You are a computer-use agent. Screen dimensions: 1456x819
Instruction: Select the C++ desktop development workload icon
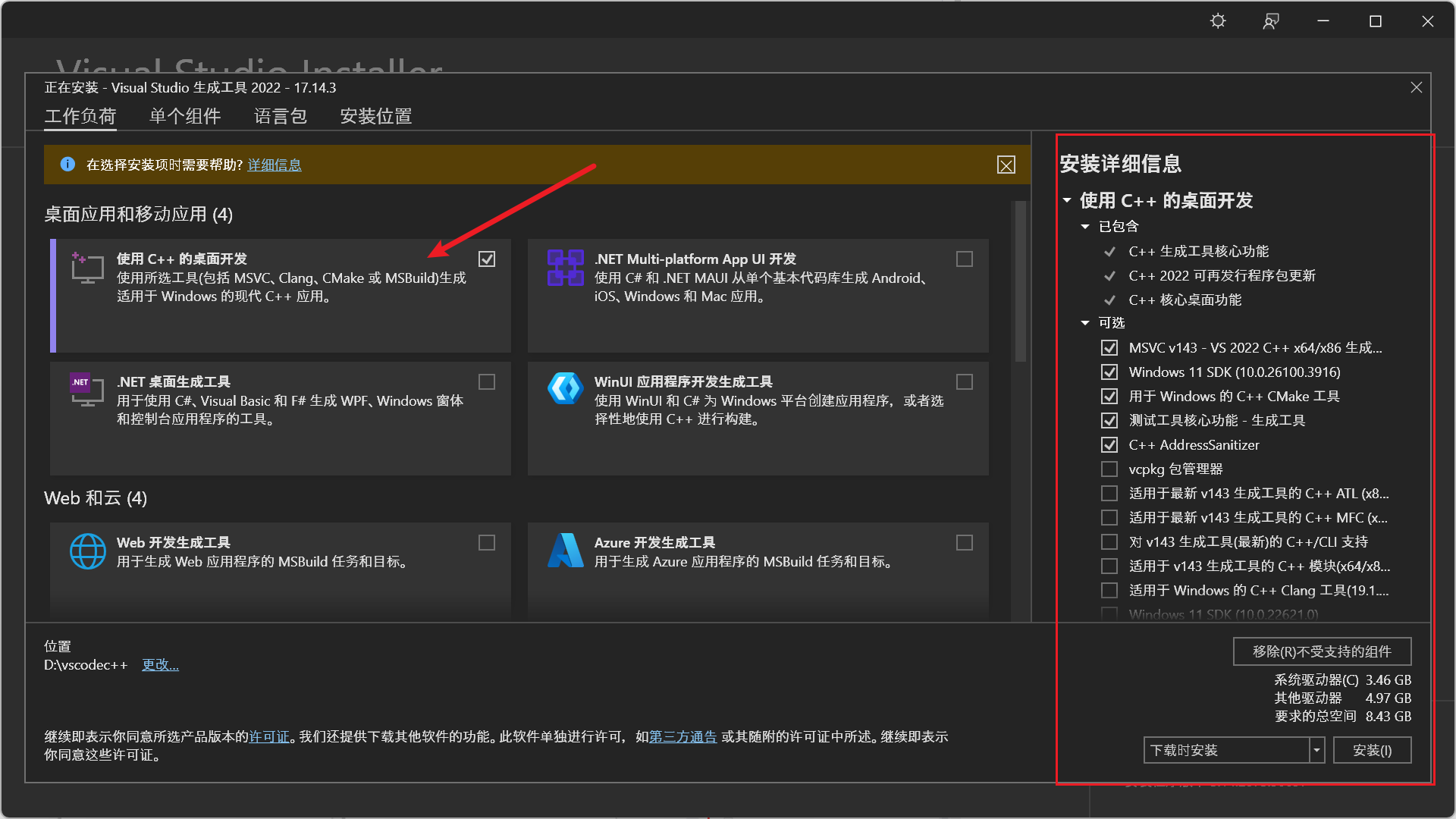(x=86, y=267)
